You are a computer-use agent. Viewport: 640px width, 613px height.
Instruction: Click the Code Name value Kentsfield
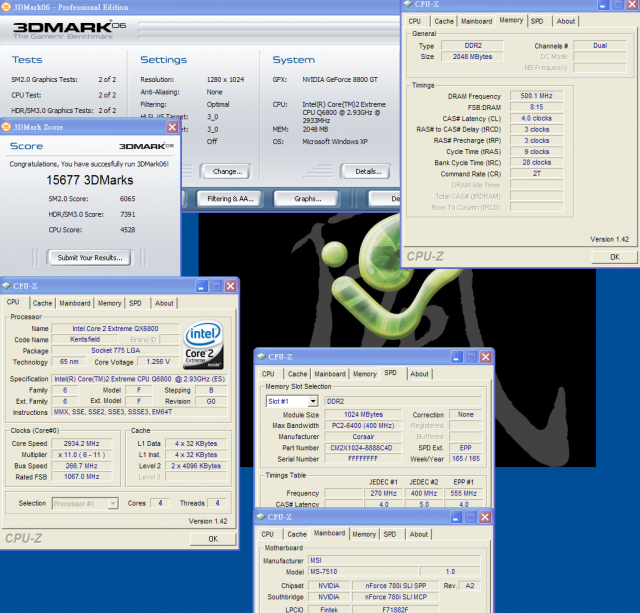[x=84, y=340]
